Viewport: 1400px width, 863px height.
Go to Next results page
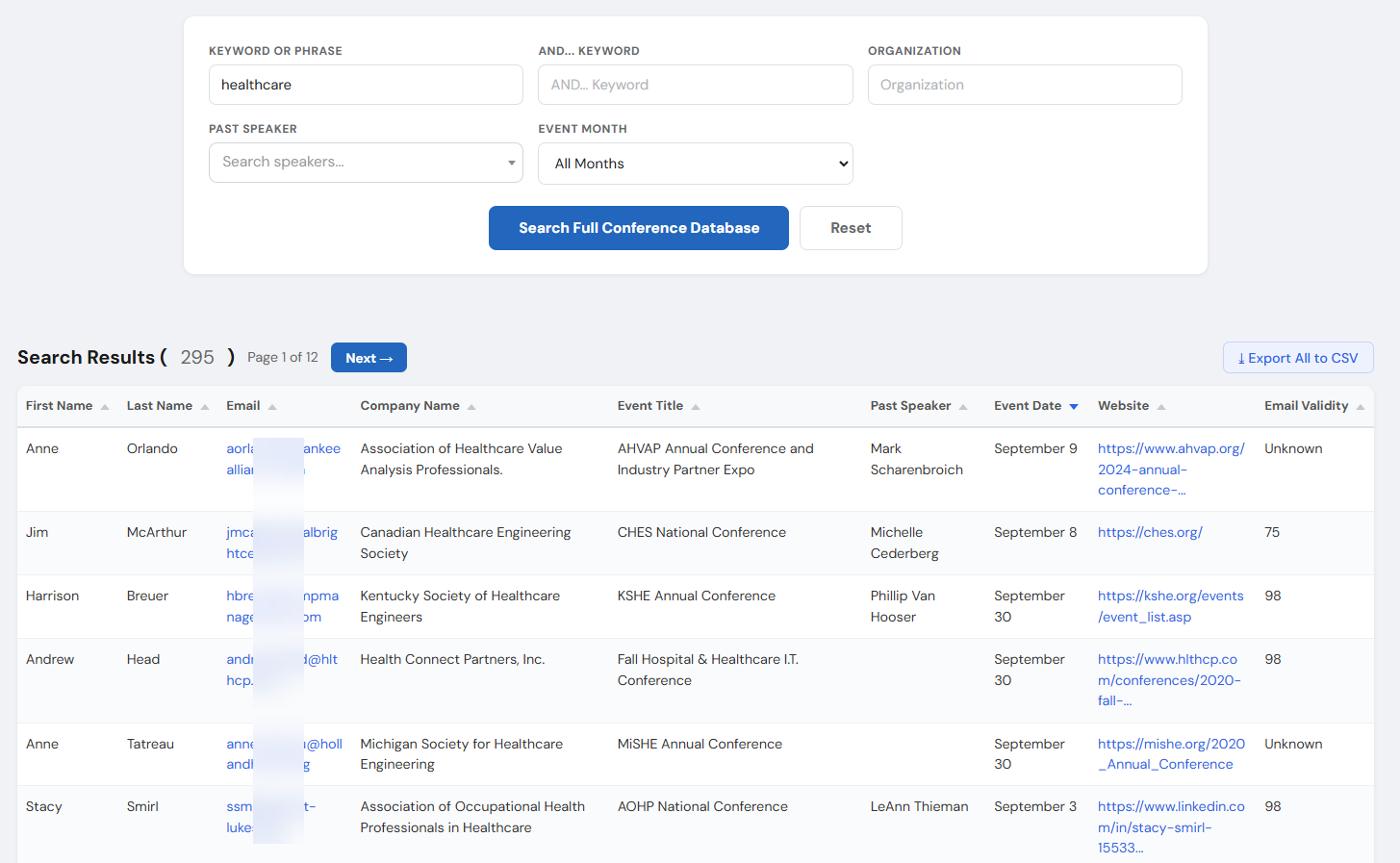pyautogui.click(x=369, y=358)
